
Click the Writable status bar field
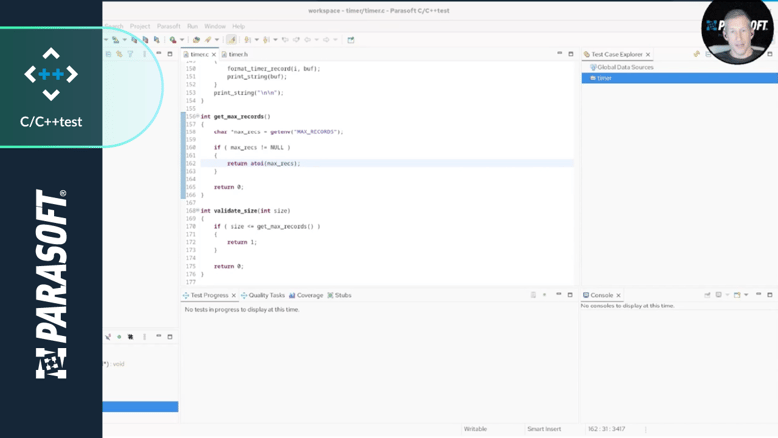475,429
